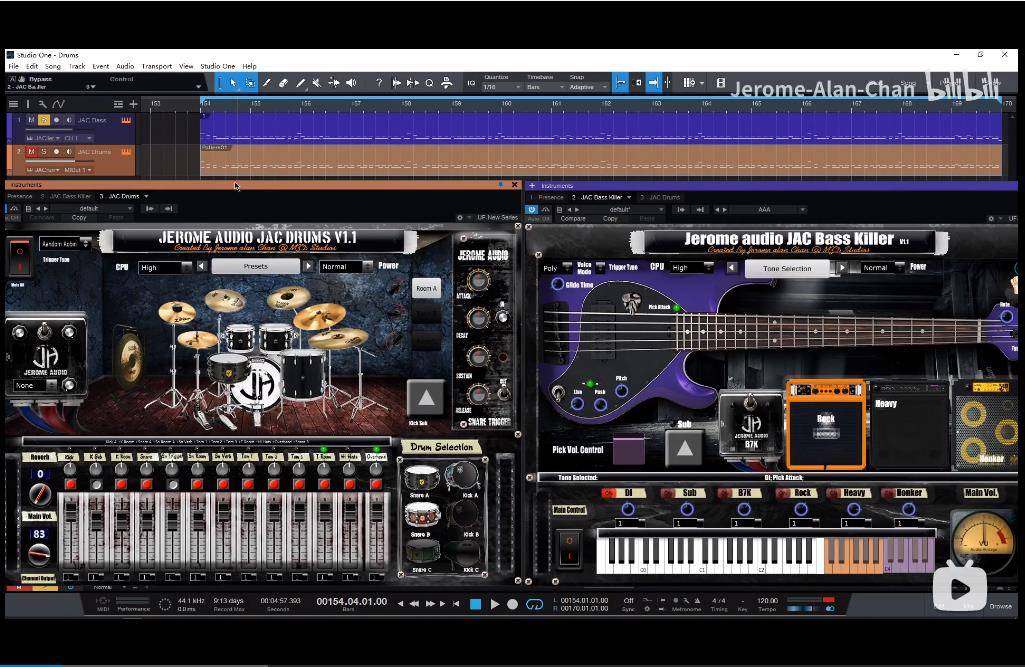The image size is (1025, 667).
Task: Toggle autoscroll button in the toolbar
Action: click(653, 82)
